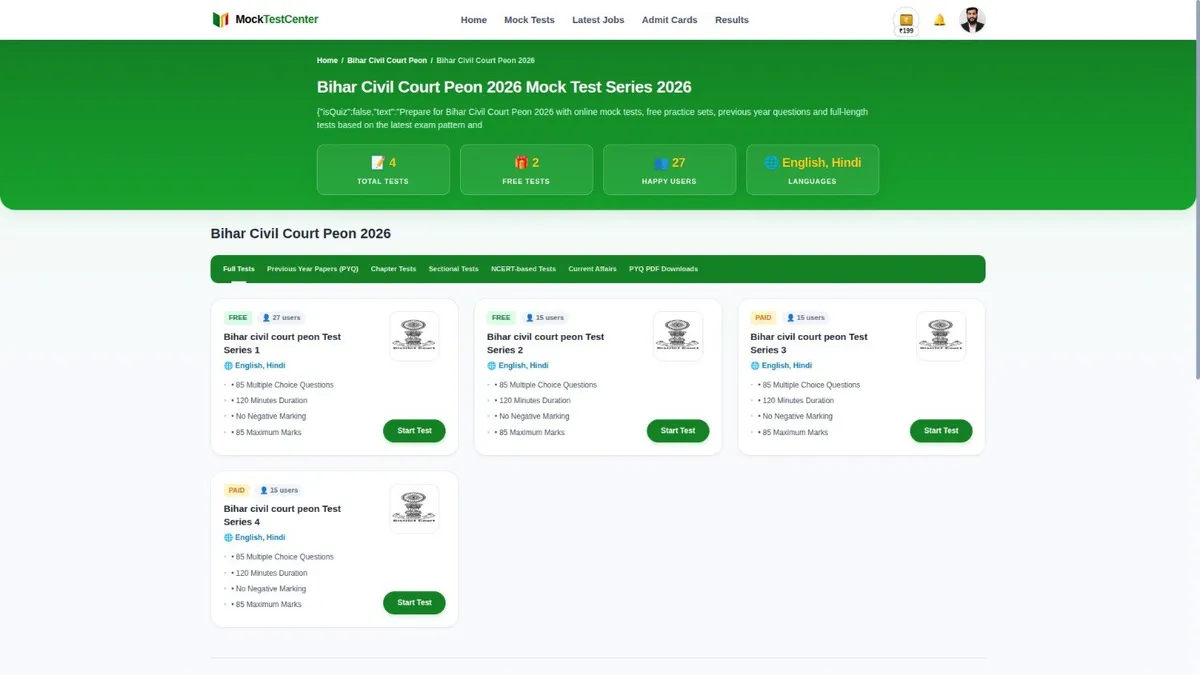Click Bihar Civil Court Peon breadcrumb link

pyautogui.click(x=387, y=61)
